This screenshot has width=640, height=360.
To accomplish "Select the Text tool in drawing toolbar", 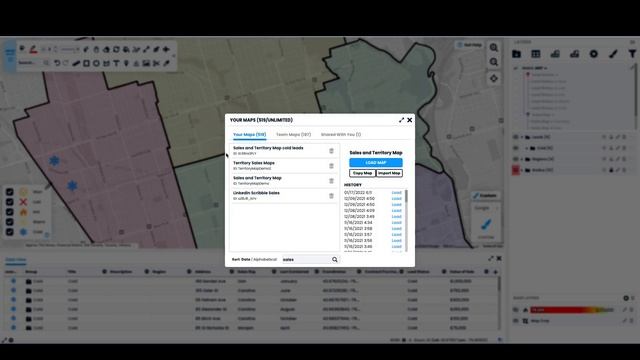I will (116, 63).
